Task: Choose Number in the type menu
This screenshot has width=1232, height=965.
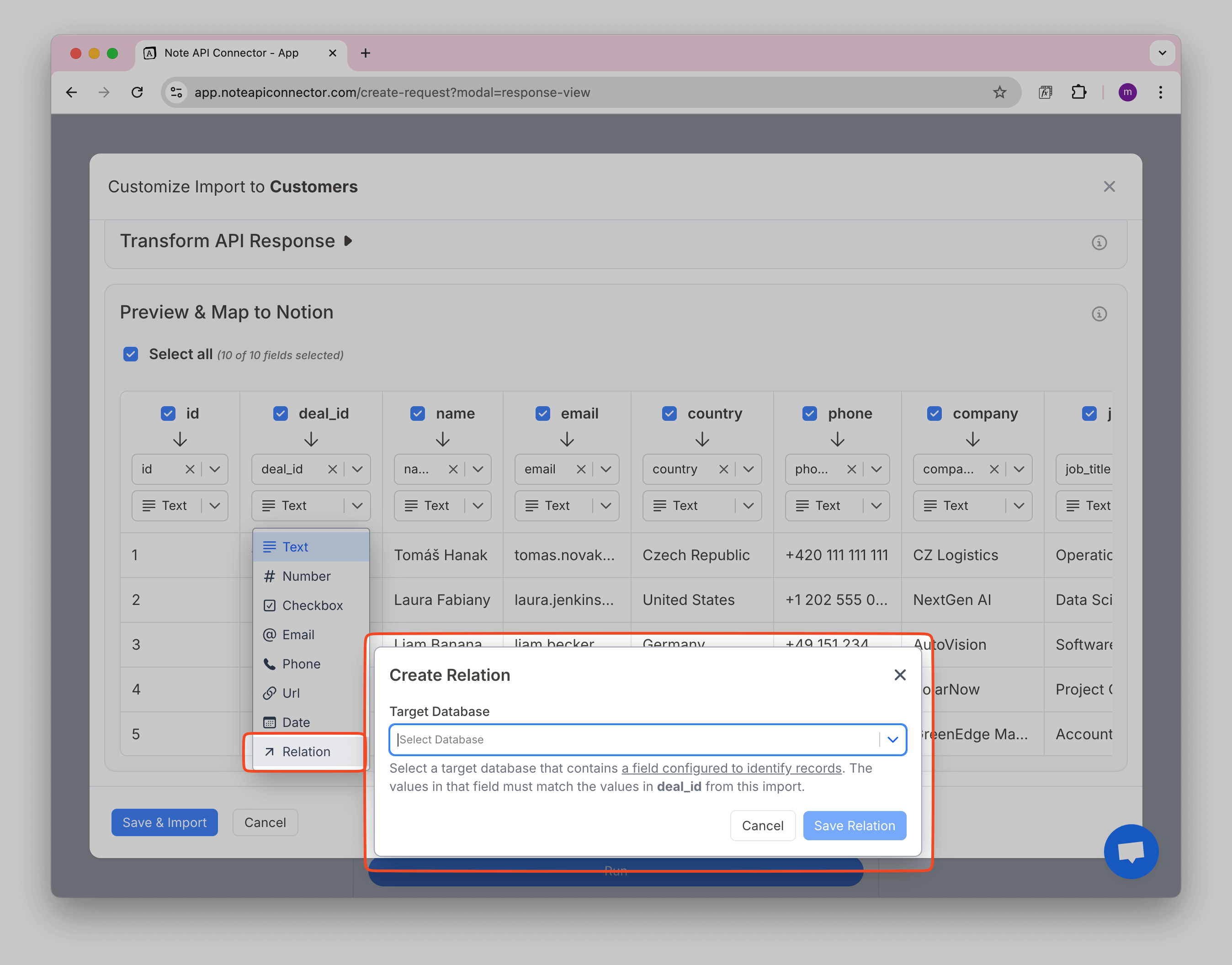Action: pos(306,576)
